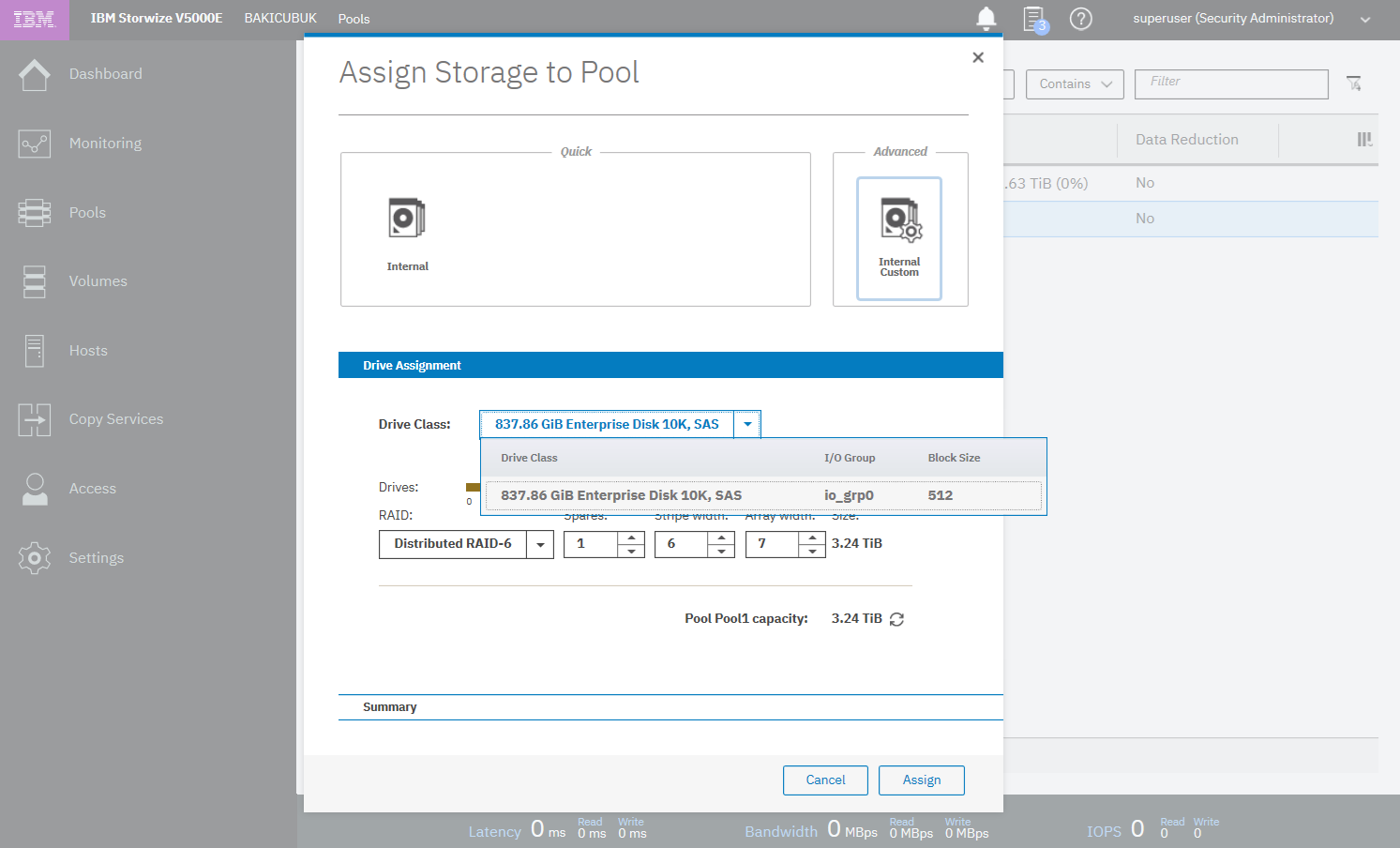Click the io_grp0 cell

[849, 495]
